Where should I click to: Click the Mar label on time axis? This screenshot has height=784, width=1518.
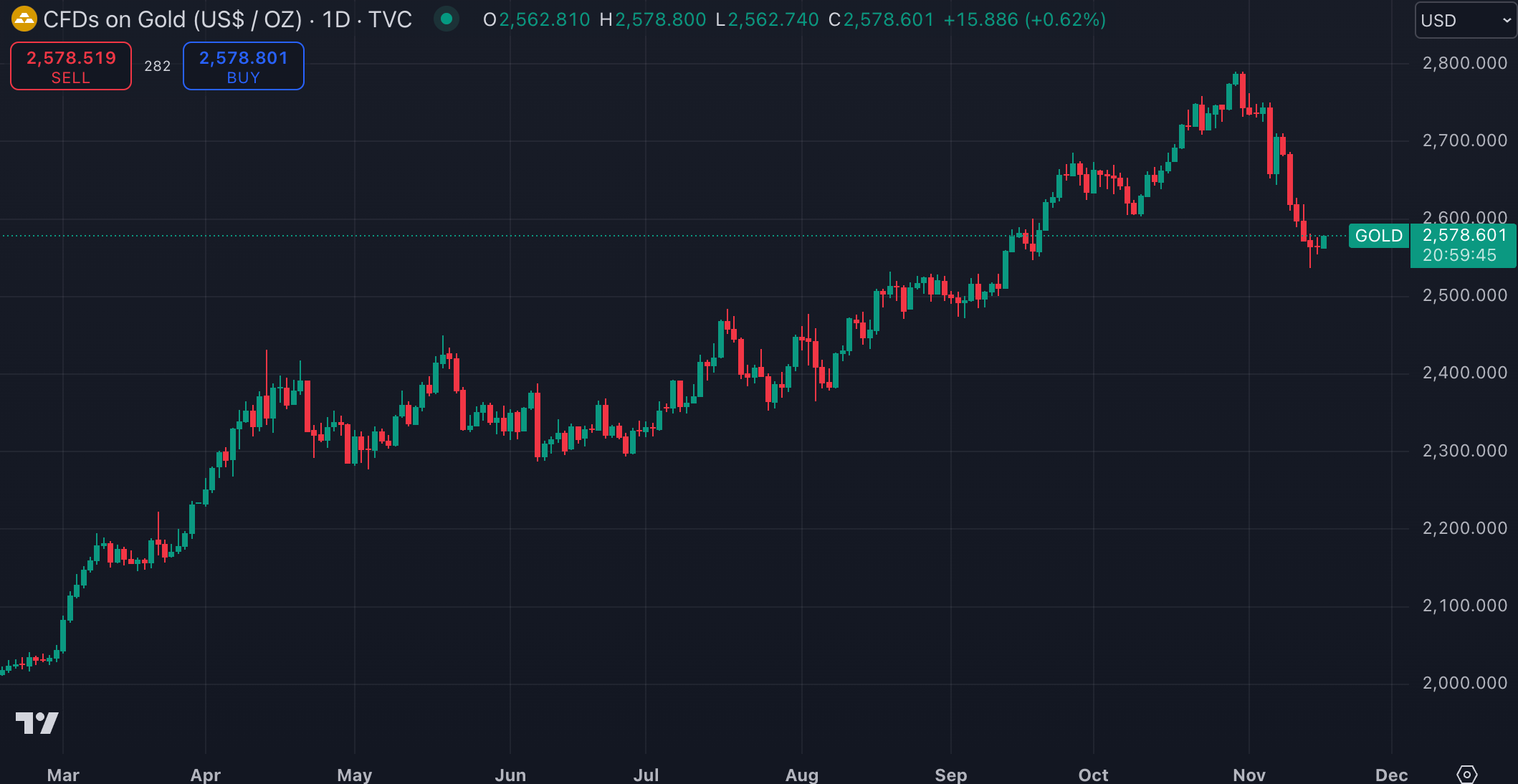63,775
